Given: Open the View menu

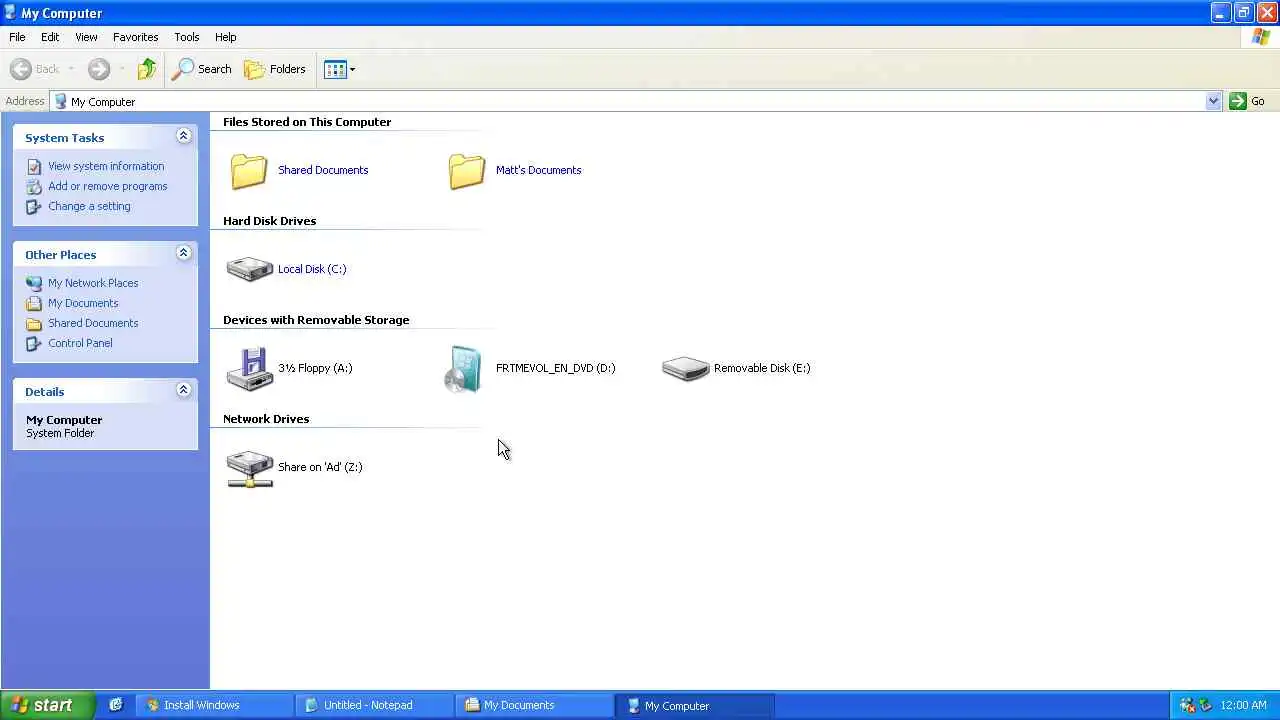Looking at the screenshot, I should coord(86,37).
